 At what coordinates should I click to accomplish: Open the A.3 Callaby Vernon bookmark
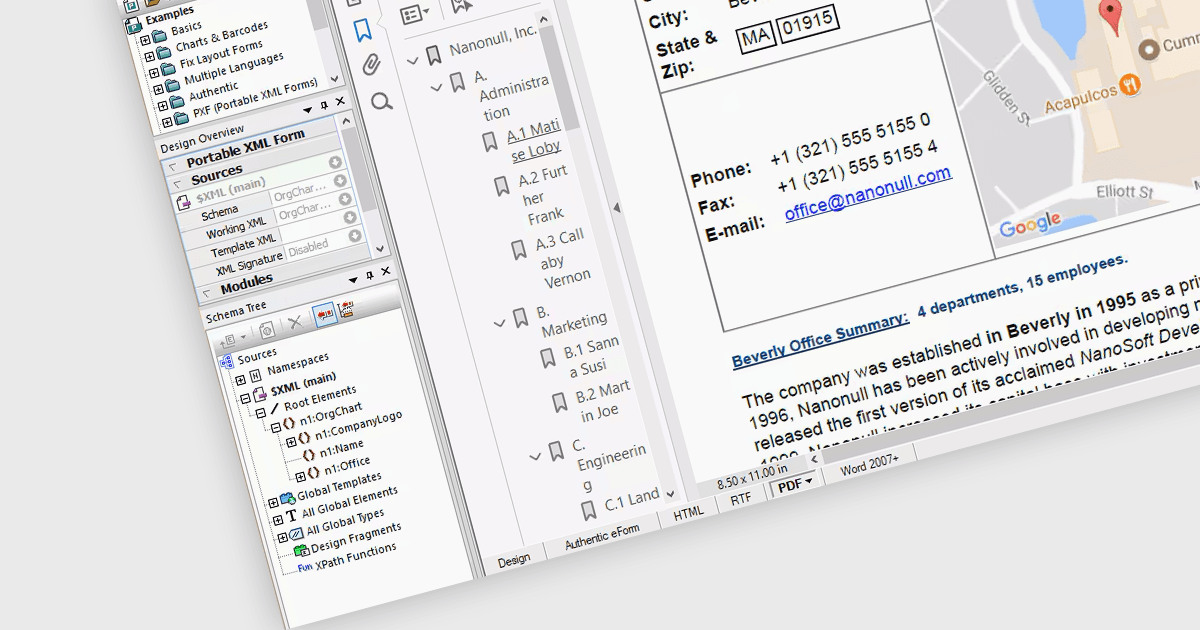coord(563,257)
